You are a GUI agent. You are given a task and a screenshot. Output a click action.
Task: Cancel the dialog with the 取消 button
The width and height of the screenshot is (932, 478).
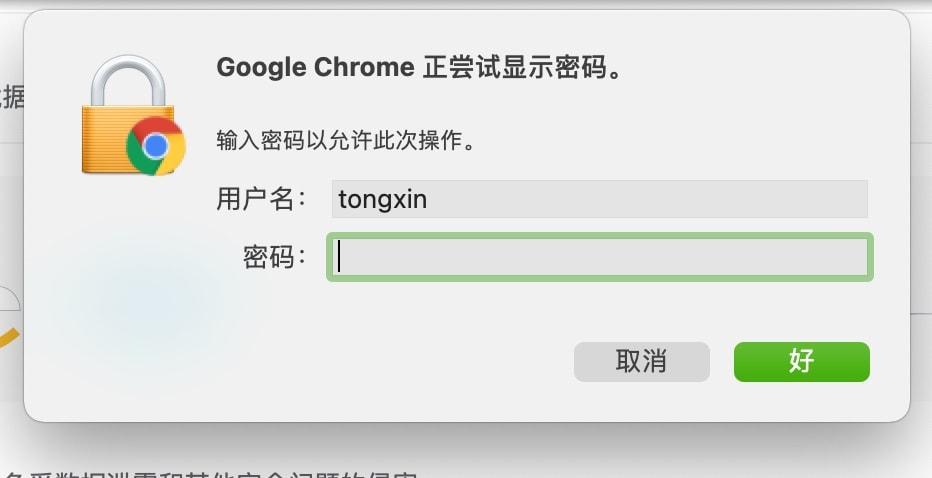tap(641, 361)
